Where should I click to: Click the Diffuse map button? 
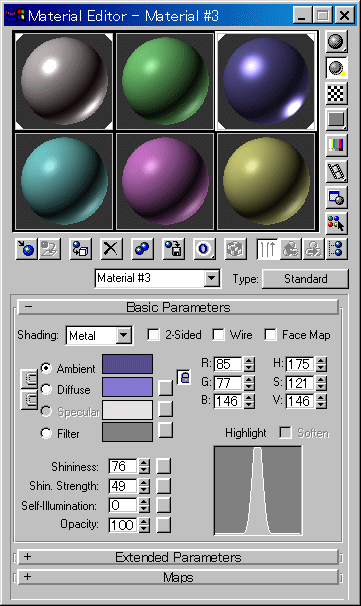point(165,388)
